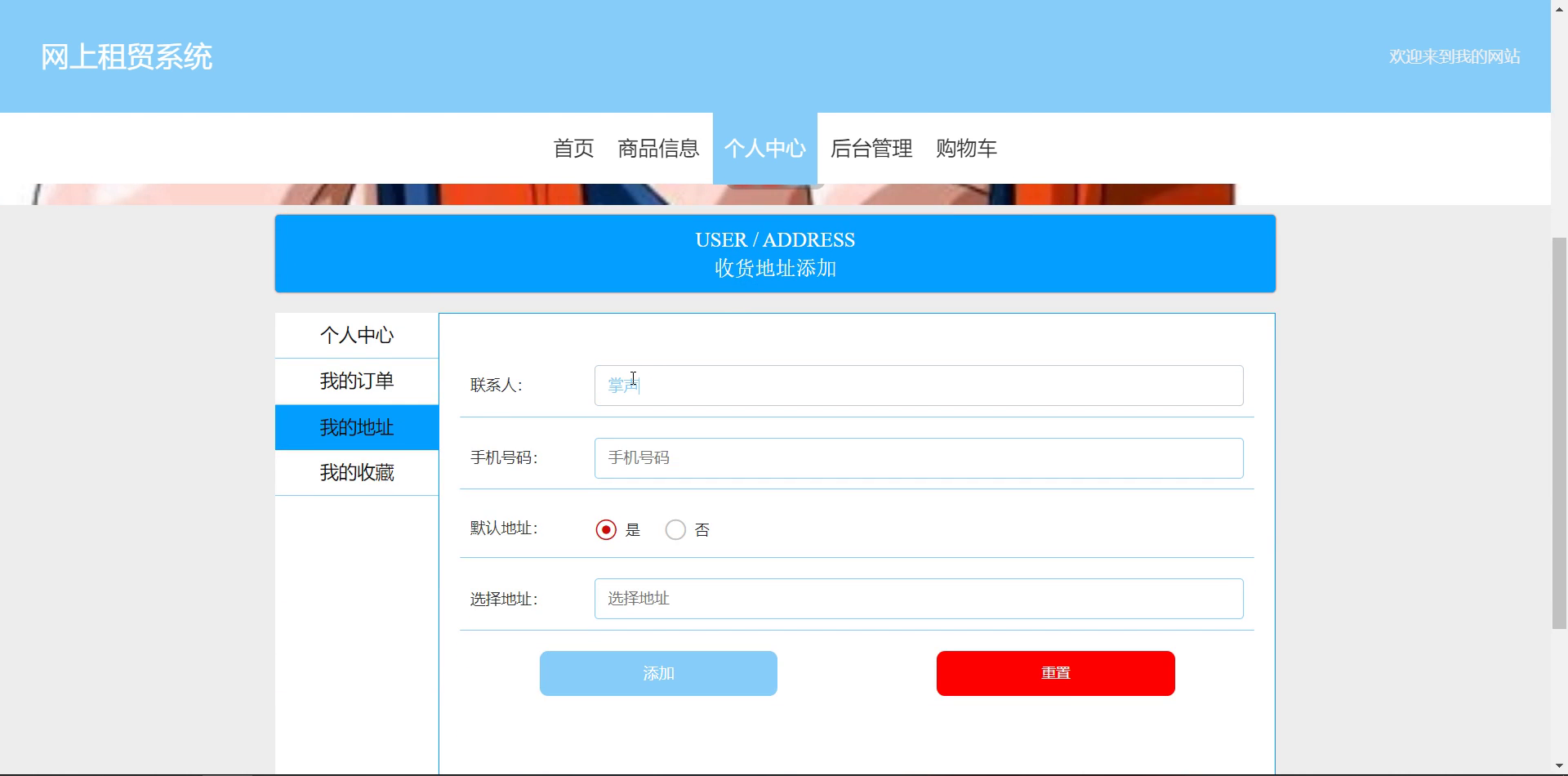Click the scrollbar down arrow
This screenshot has width=1568, height=776.
(1560, 767)
